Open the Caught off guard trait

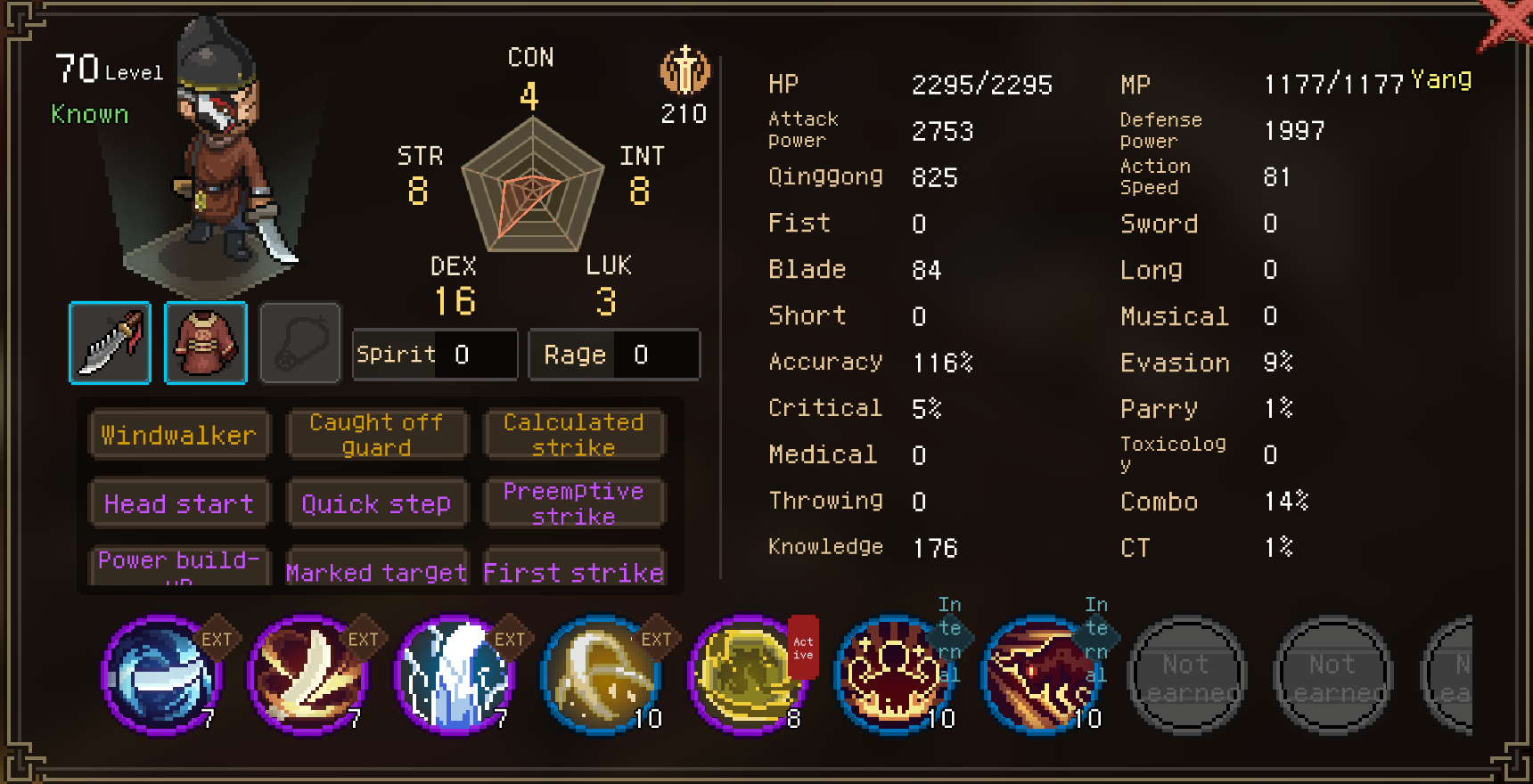[x=376, y=435]
